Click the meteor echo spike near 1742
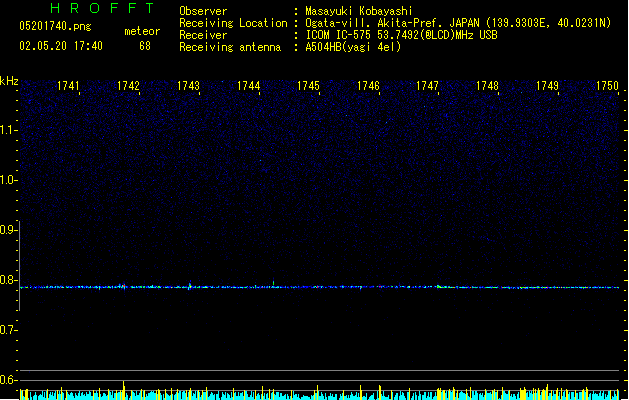Viewport: 629px width, 400px height. [x=123, y=286]
